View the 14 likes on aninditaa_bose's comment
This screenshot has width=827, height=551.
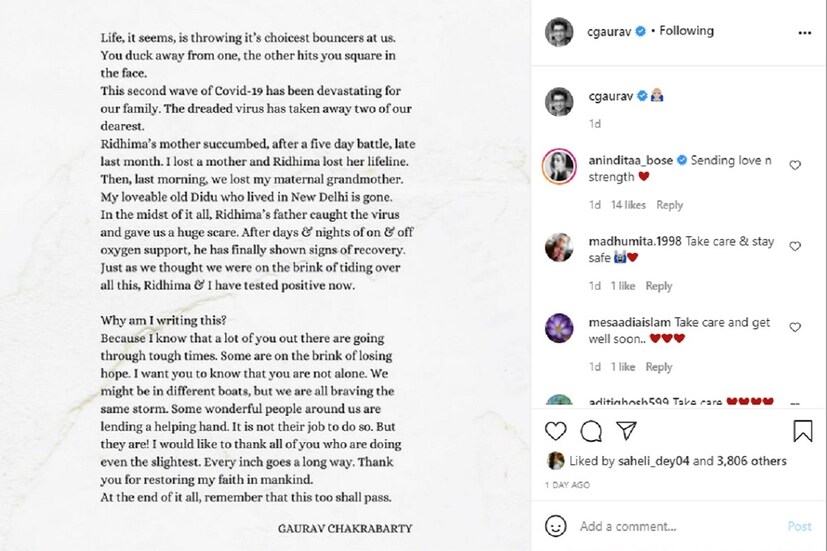coord(629,205)
